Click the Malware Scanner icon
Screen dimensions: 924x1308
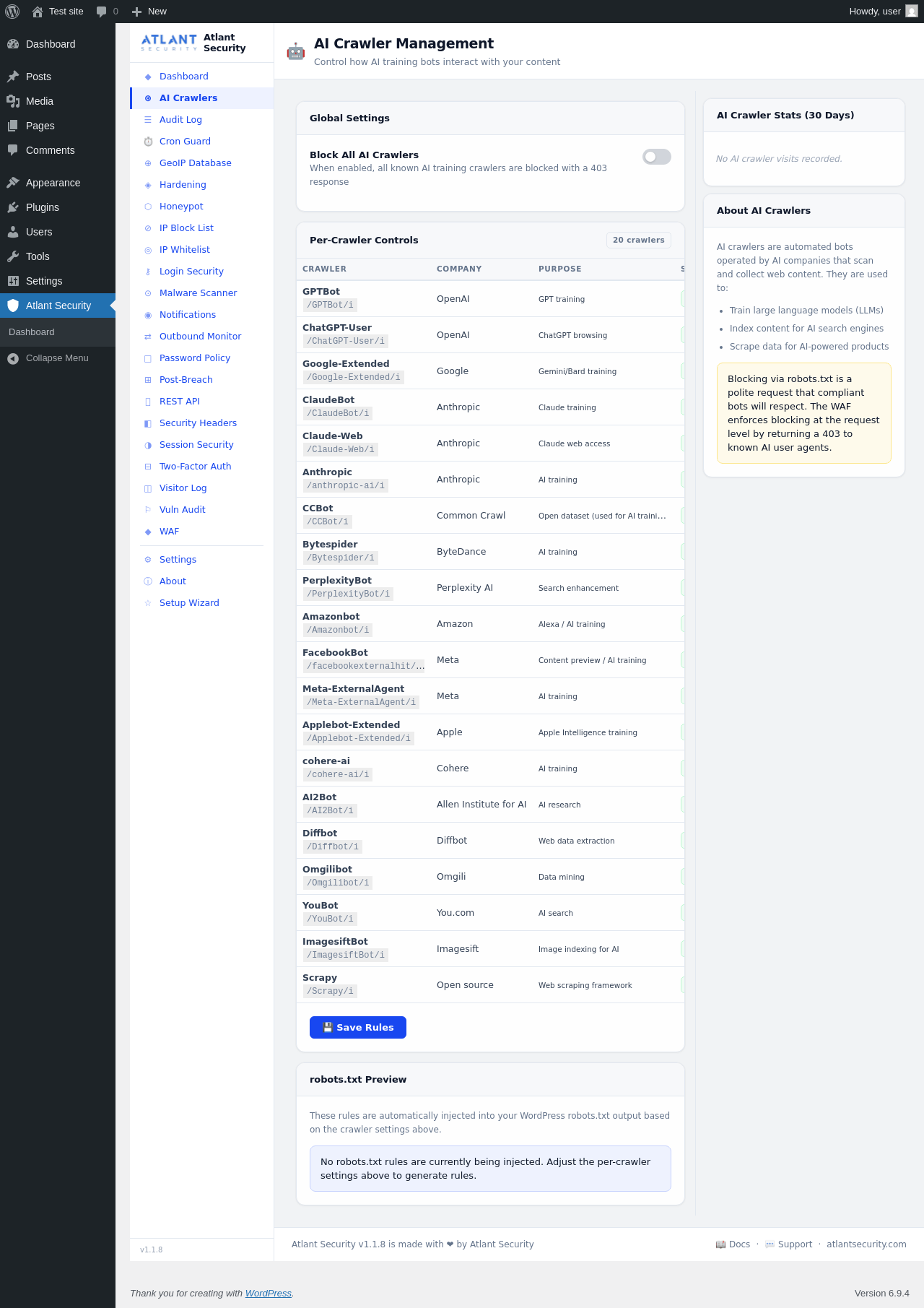[x=148, y=293]
